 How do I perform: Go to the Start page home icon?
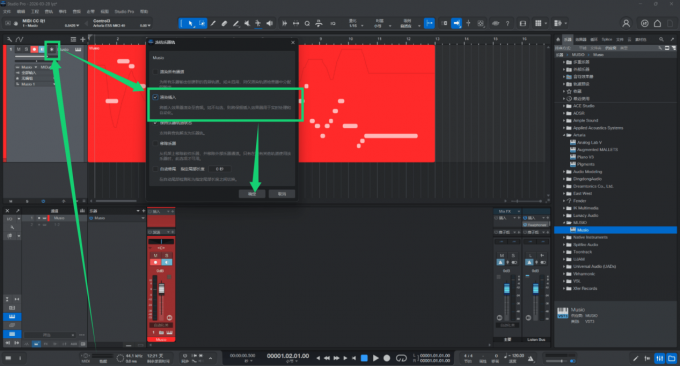(x=657, y=23)
